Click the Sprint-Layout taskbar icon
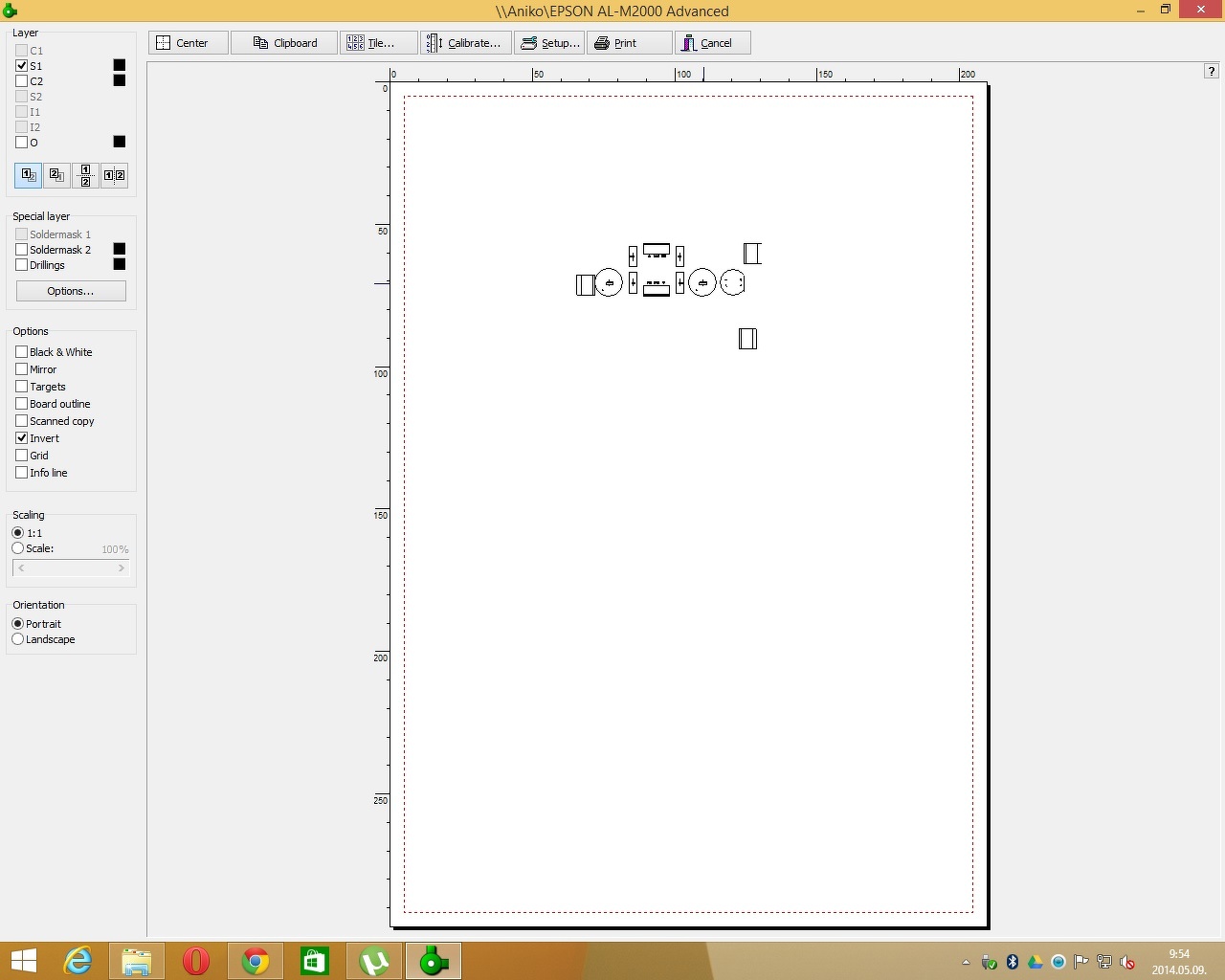This screenshot has height=980, width=1225. (434, 961)
